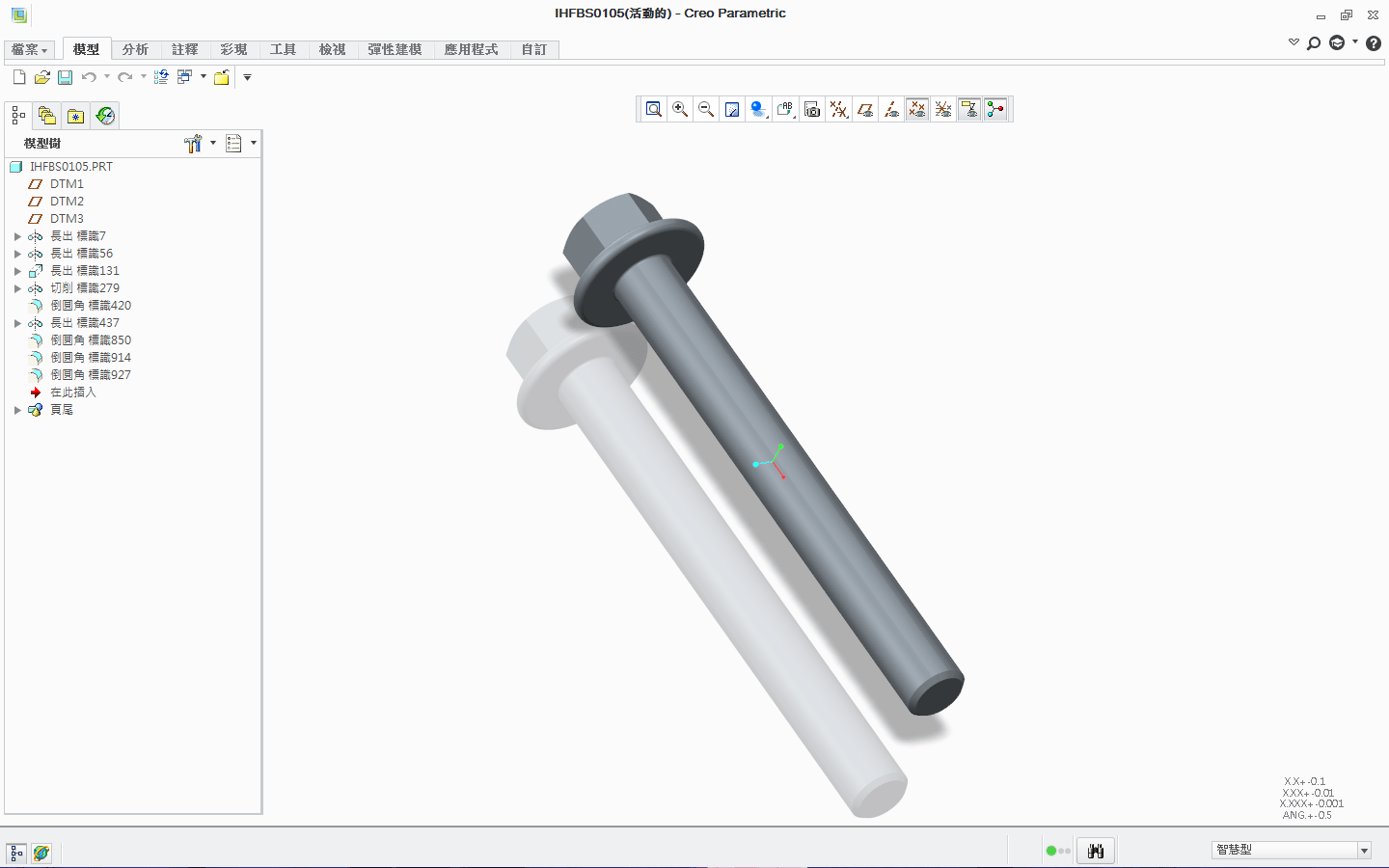Select 倒圓角 標識850 in model tree

[90, 340]
